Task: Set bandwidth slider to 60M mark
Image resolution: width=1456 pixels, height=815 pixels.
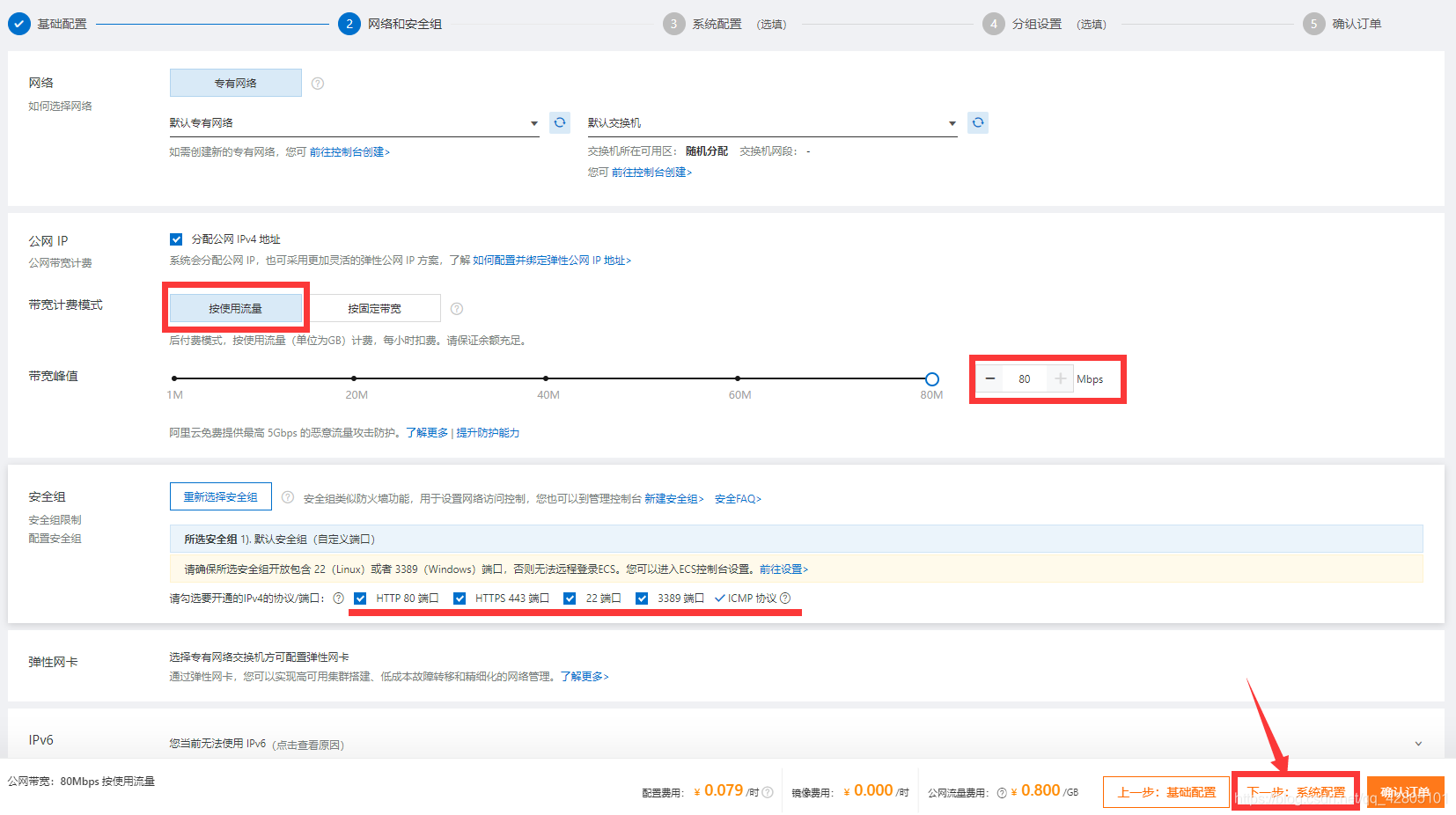Action: 738,378
